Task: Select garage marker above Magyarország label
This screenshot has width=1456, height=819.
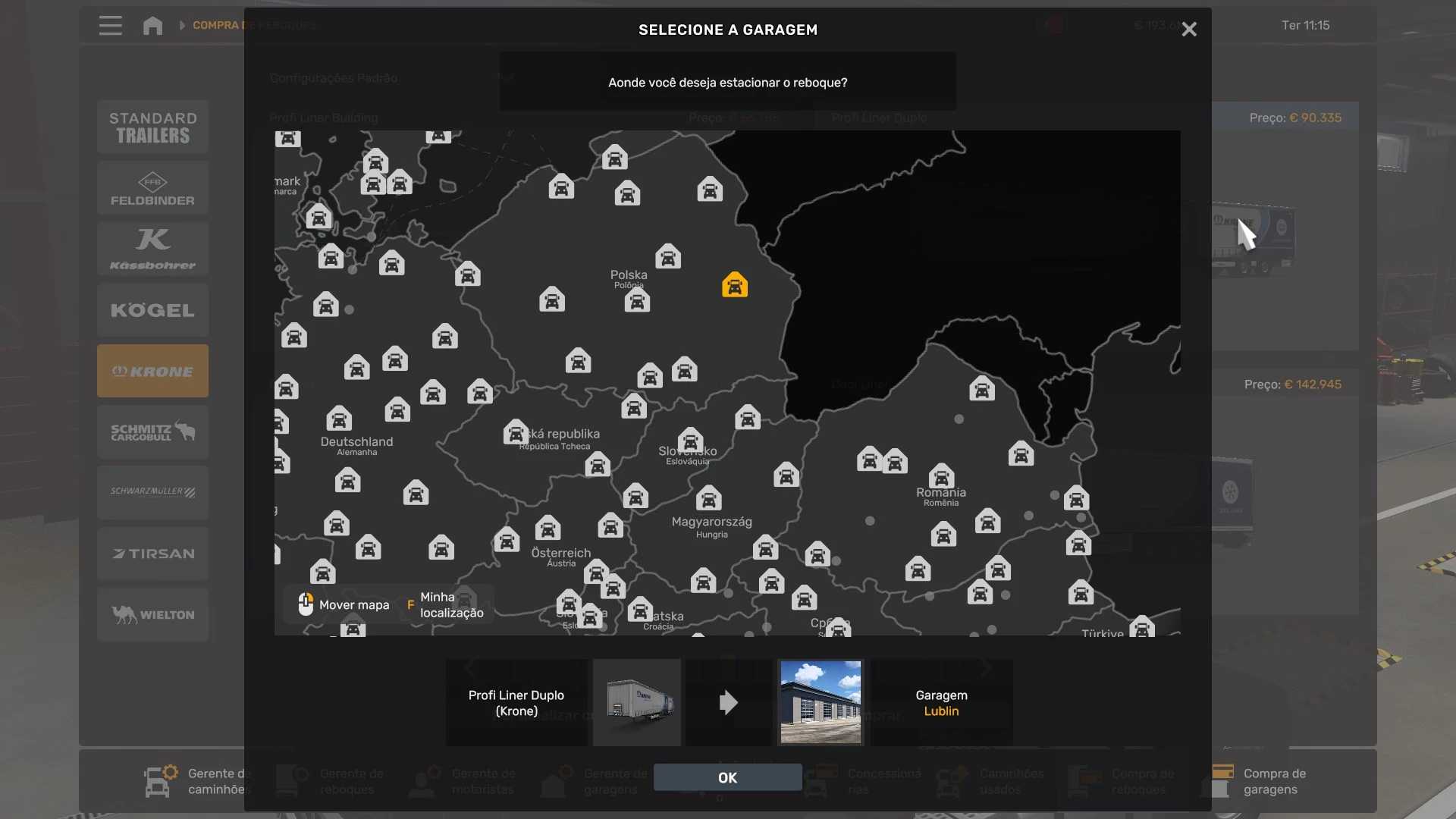Action: 708,498
